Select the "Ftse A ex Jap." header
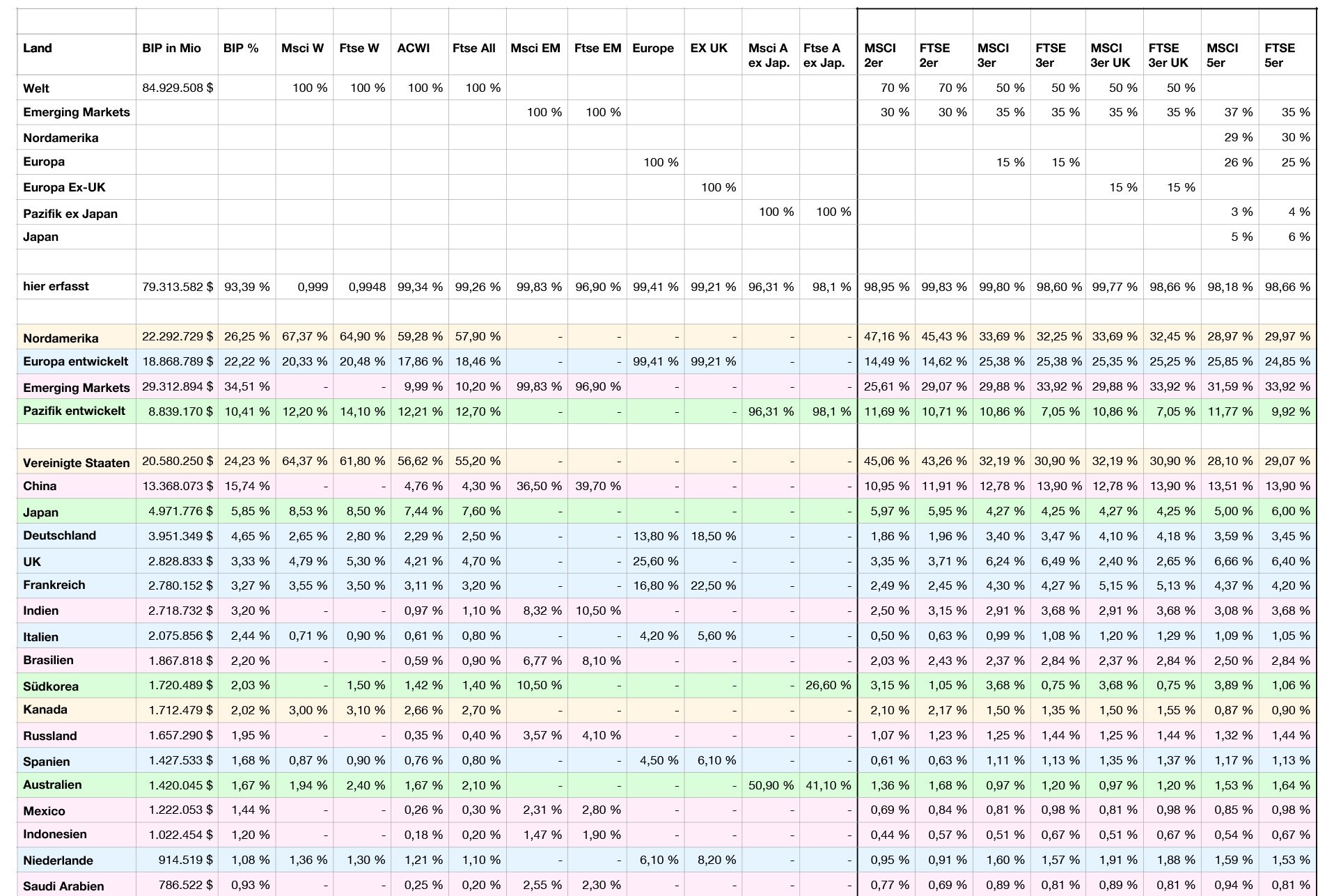The width and height of the screenshot is (1334, 896). click(x=829, y=54)
